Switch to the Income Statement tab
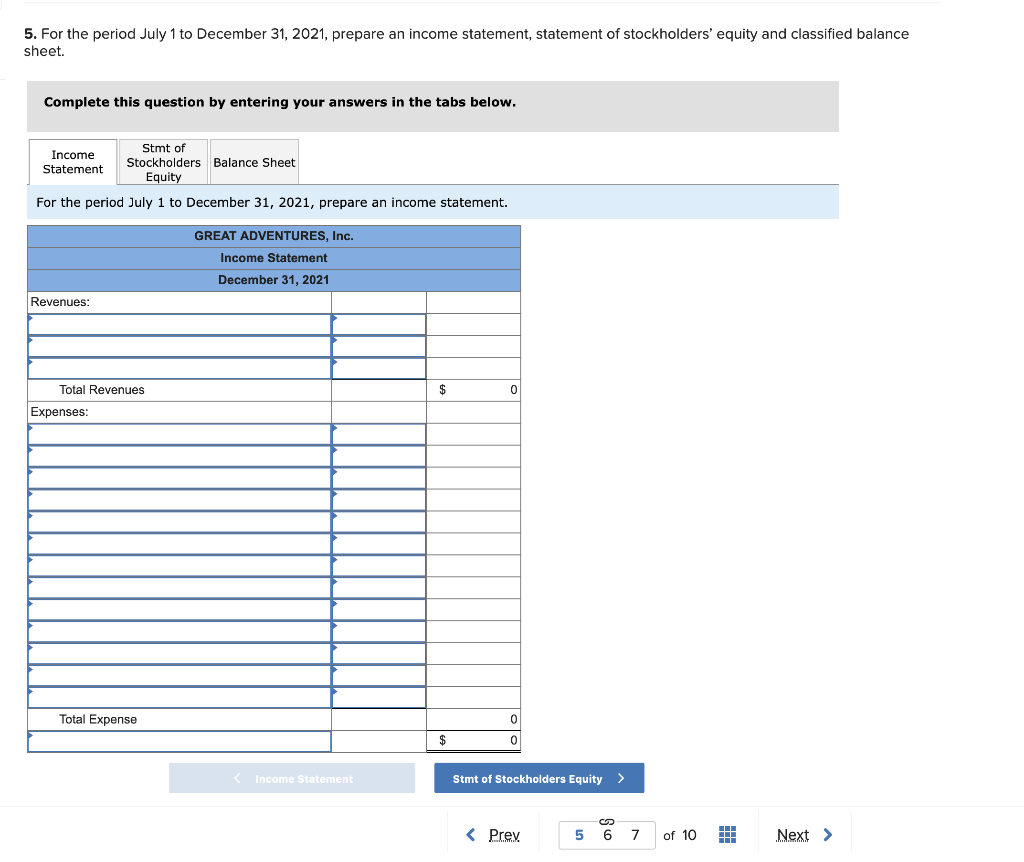The width and height of the screenshot is (1024, 862). click(x=73, y=162)
